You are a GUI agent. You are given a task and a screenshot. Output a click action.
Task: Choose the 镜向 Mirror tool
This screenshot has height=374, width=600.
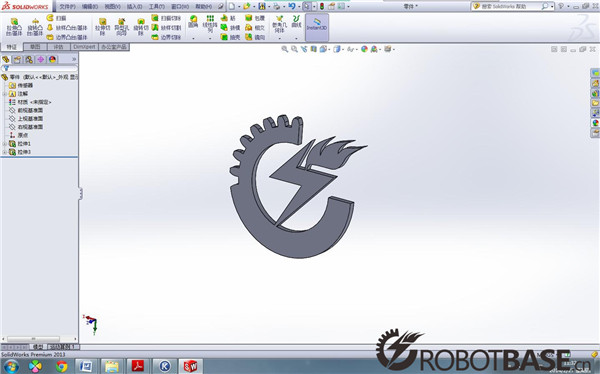tap(255, 37)
